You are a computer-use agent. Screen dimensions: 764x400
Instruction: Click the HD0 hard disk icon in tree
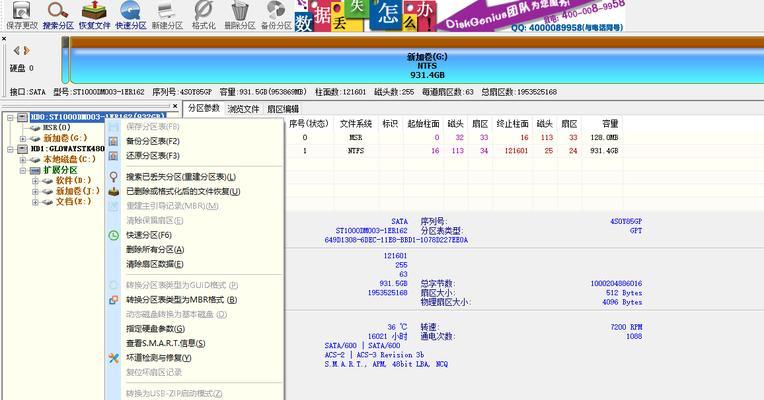coord(23,117)
